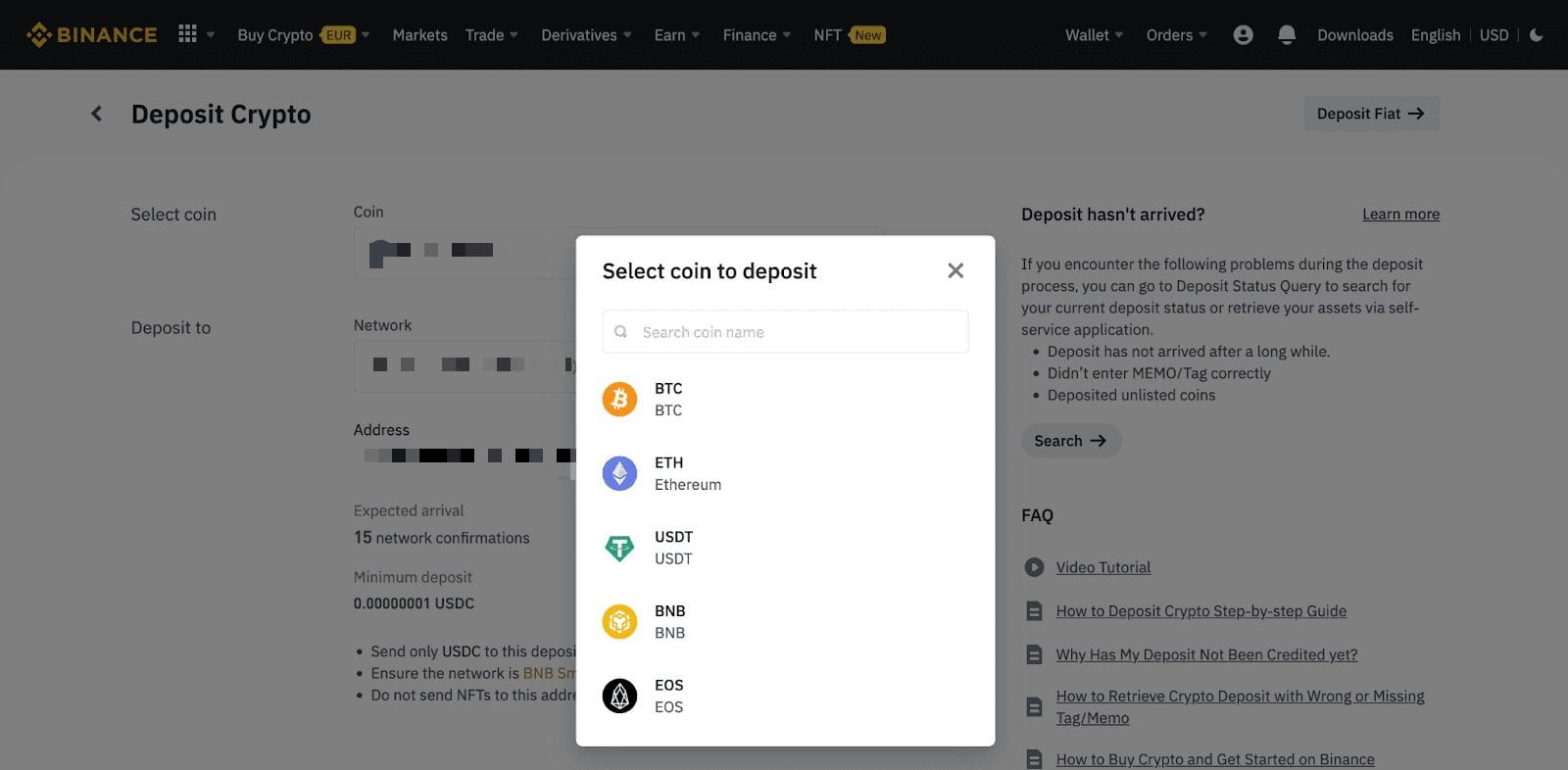
Task: Click the Ethereum coin icon
Action: tap(619, 473)
